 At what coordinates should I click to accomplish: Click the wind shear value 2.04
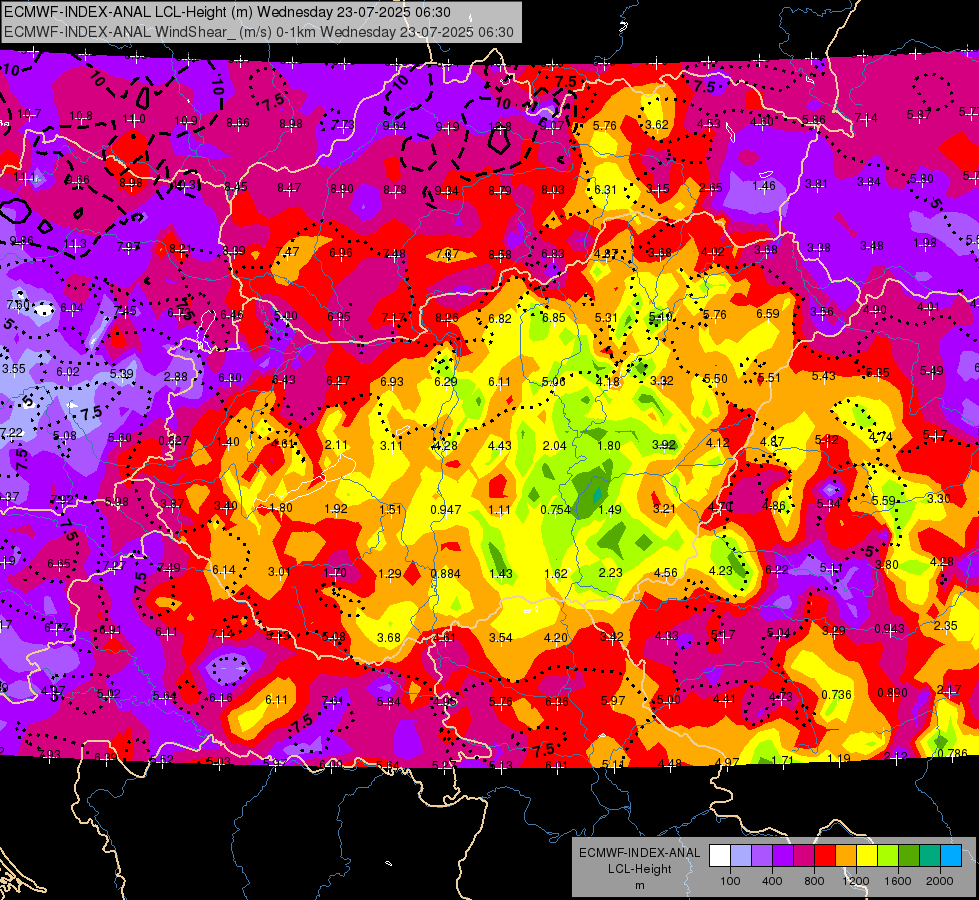tap(554, 445)
